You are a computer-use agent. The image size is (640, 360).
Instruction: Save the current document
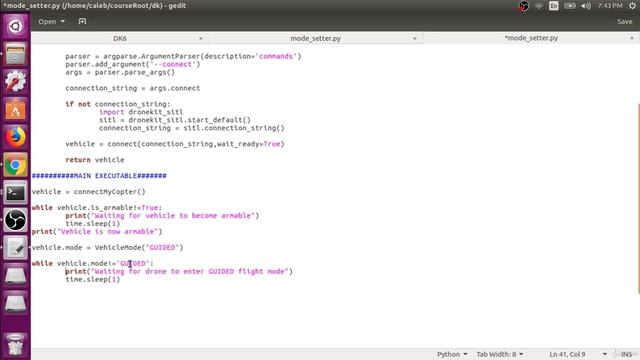[624, 21]
